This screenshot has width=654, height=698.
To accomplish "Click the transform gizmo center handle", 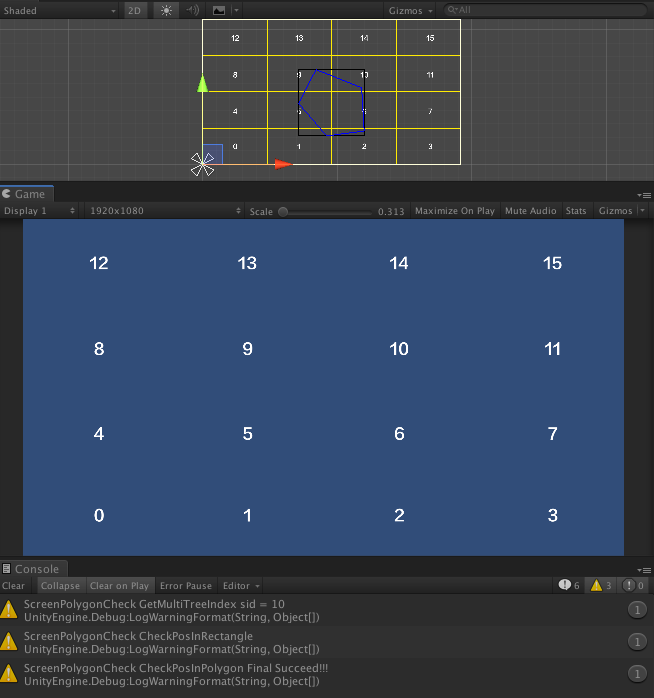I will coord(203,164).
